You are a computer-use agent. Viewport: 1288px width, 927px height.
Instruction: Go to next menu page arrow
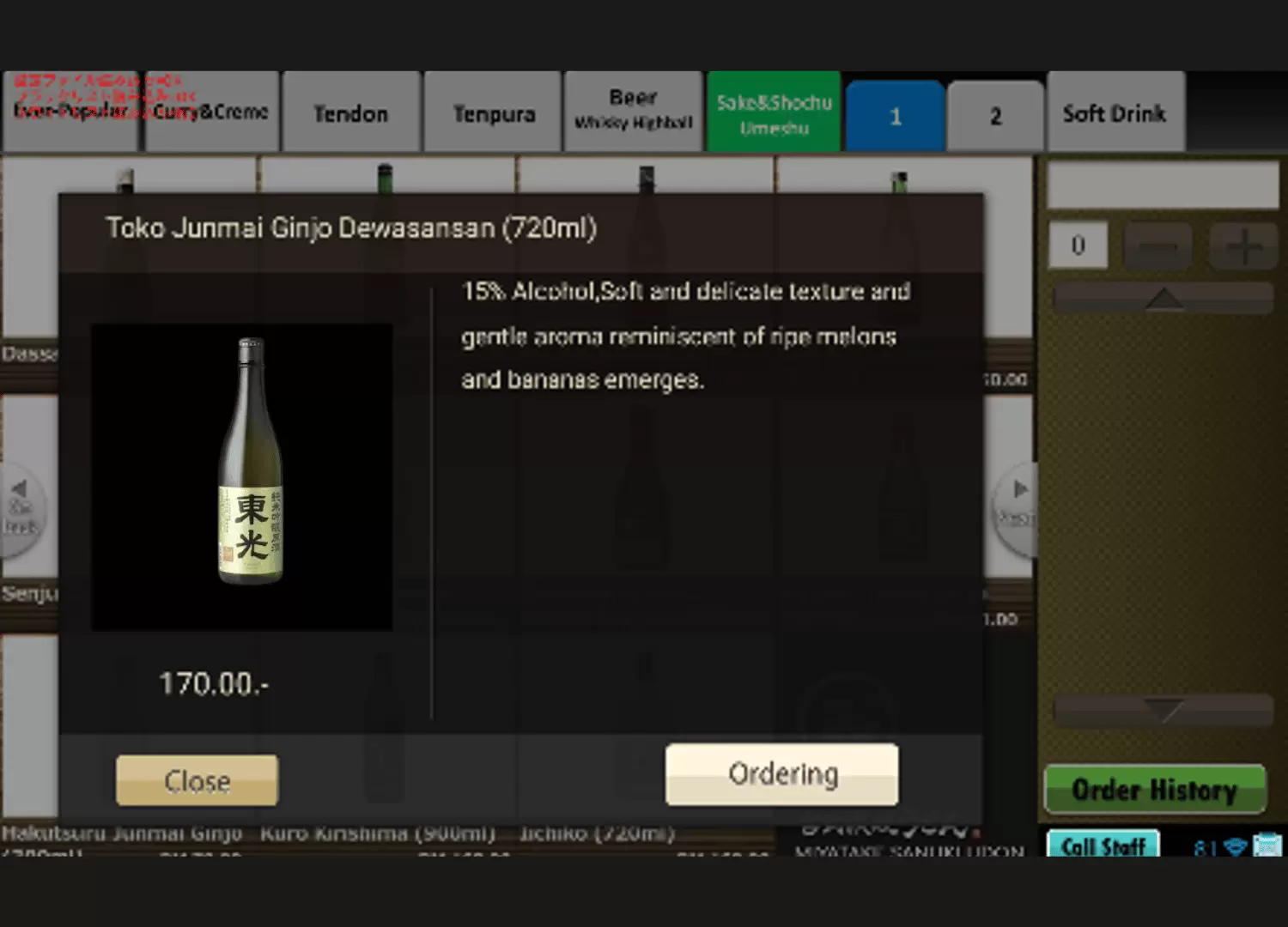pyautogui.click(x=1017, y=508)
